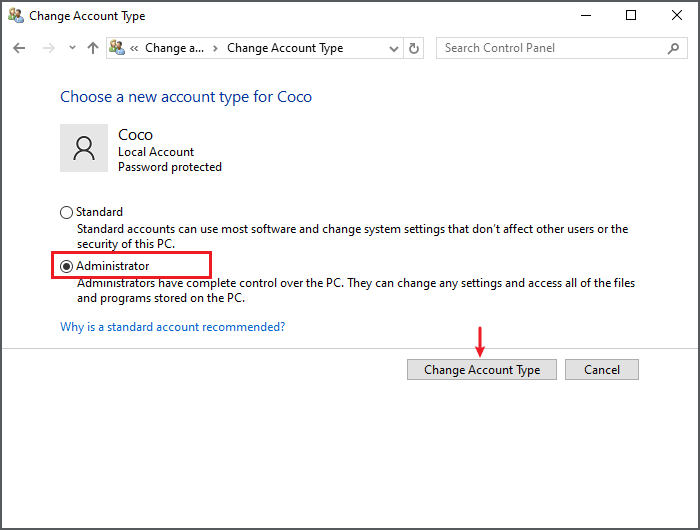Click the user accounts icon in address bar

tap(117, 48)
